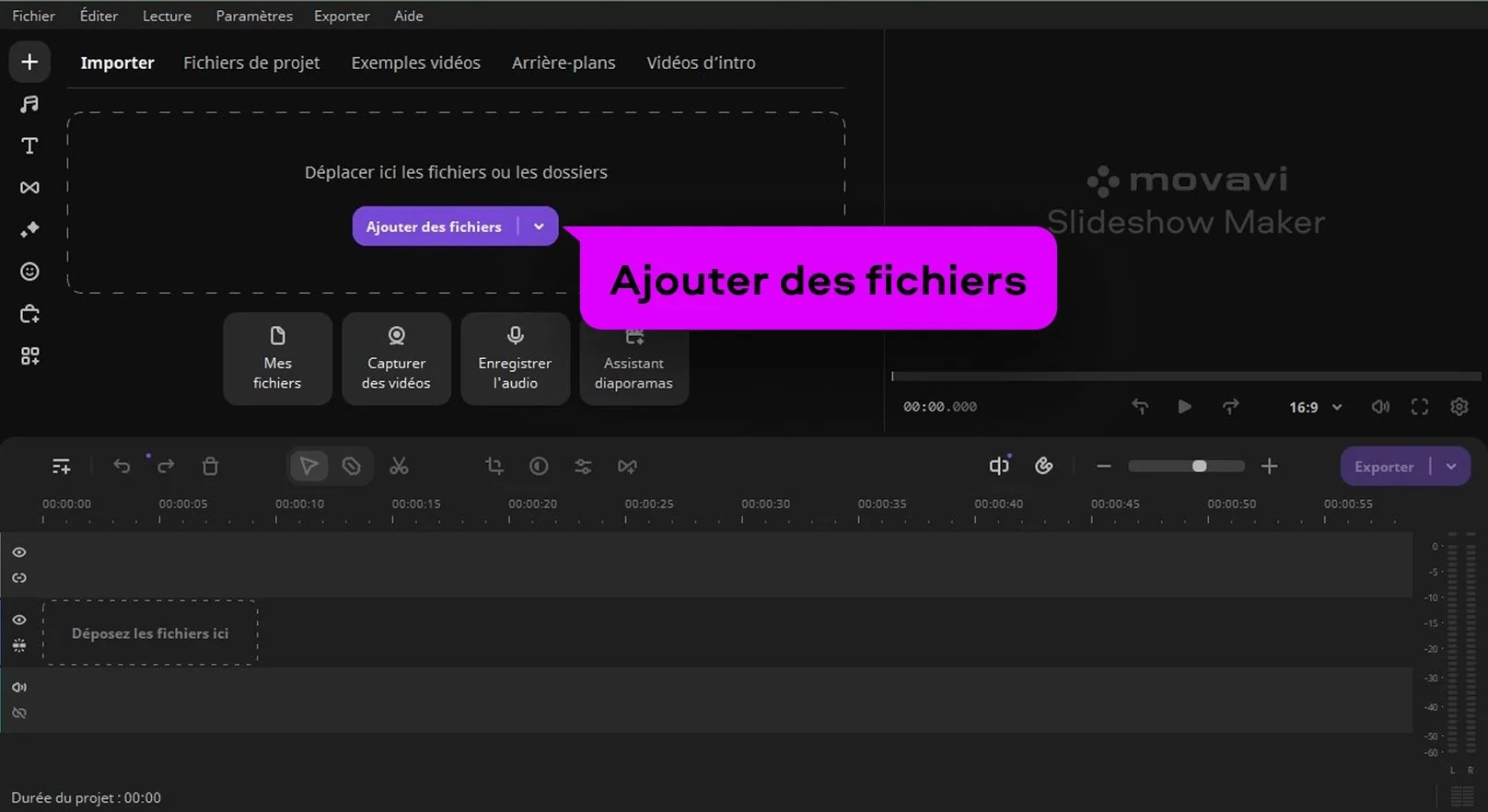Switch to the Importer tab
1488x812 pixels.
(x=117, y=63)
